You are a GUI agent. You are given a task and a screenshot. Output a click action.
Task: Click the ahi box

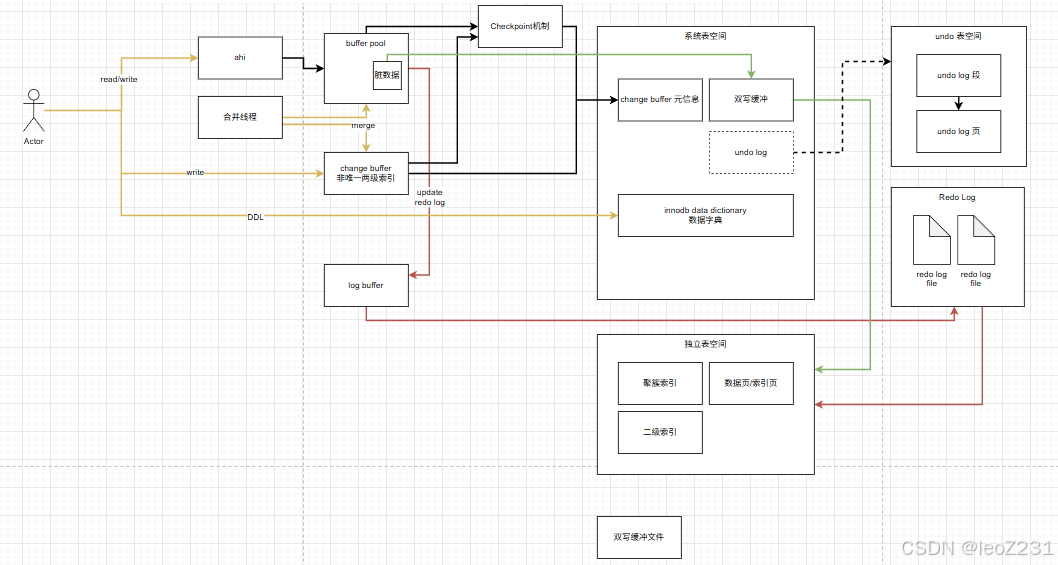(240, 58)
